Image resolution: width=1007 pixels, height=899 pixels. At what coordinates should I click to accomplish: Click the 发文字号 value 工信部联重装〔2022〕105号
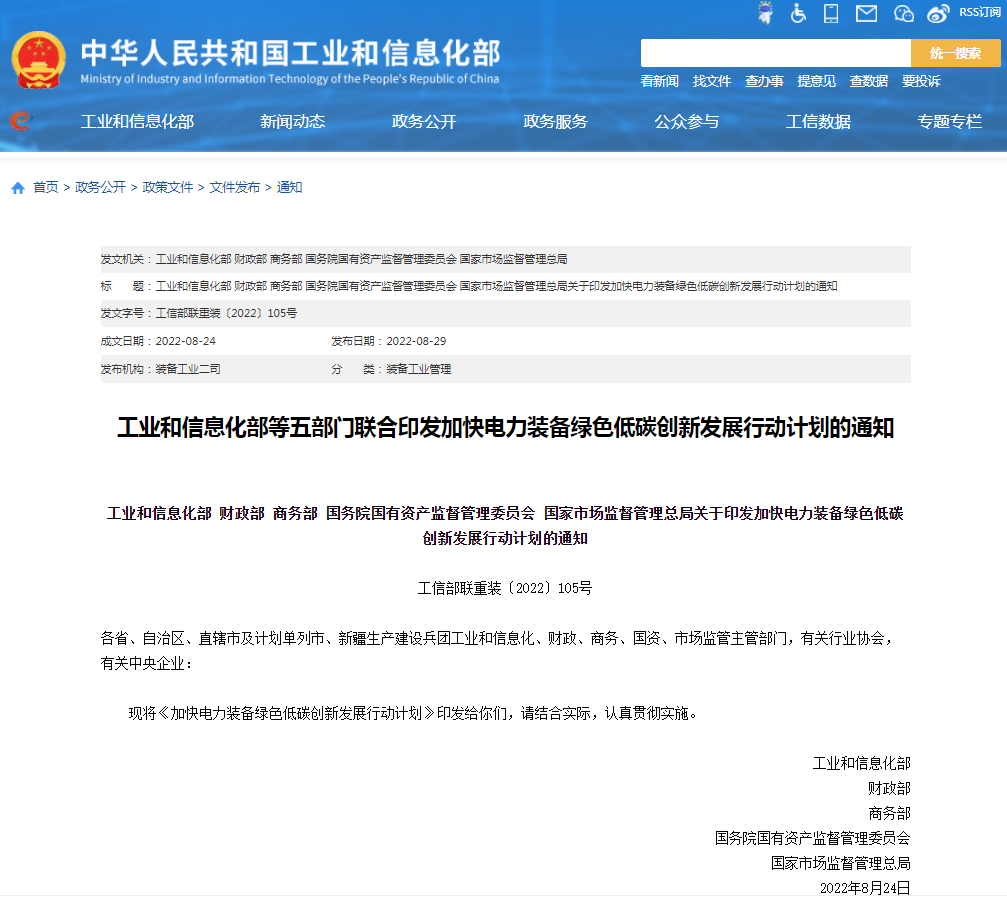tap(226, 313)
